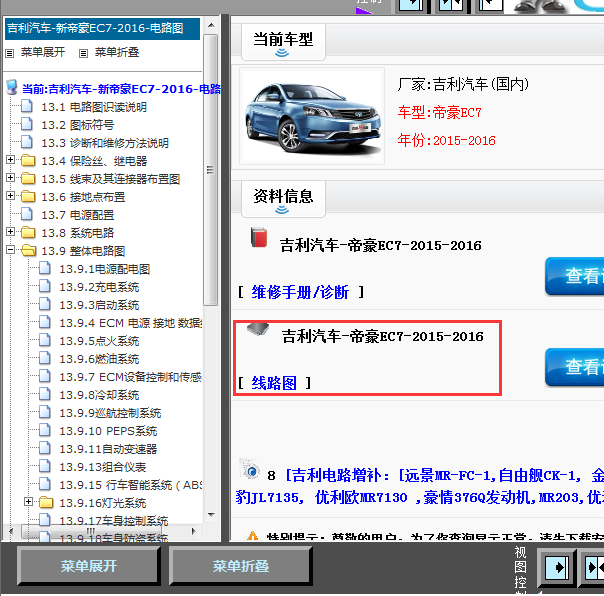Click the orange warning icon by 特别提示
Image resolution: width=604 pixels, height=596 pixels.
pyautogui.click(x=252, y=536)
